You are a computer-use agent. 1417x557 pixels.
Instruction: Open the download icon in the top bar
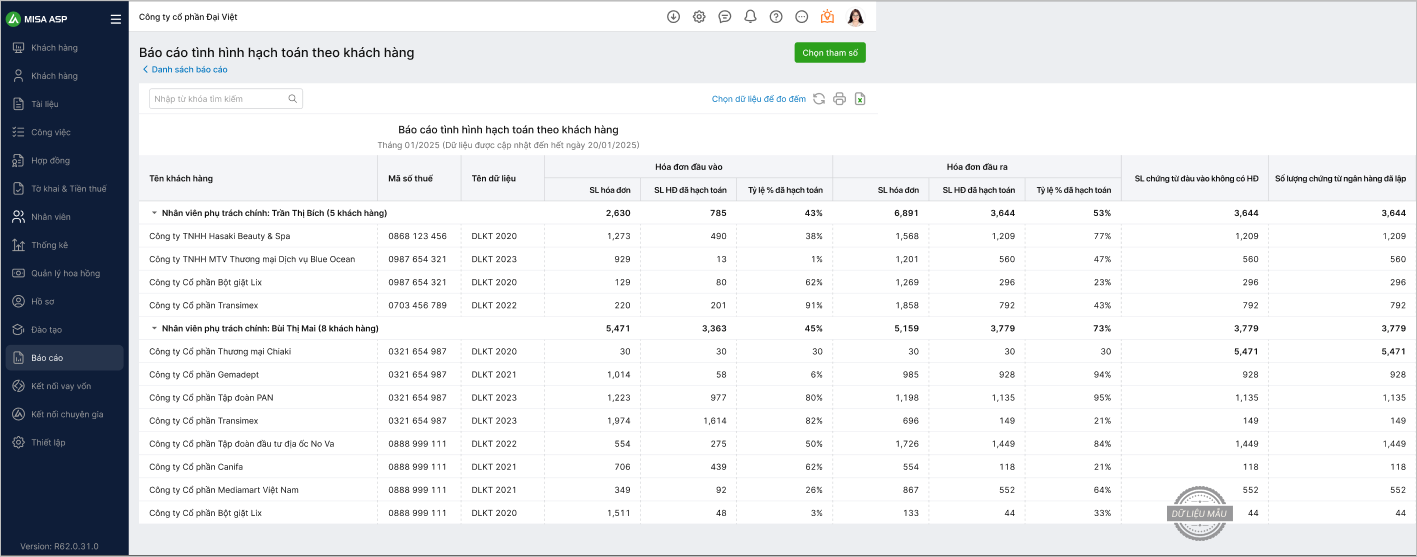(x=673, y=17)
